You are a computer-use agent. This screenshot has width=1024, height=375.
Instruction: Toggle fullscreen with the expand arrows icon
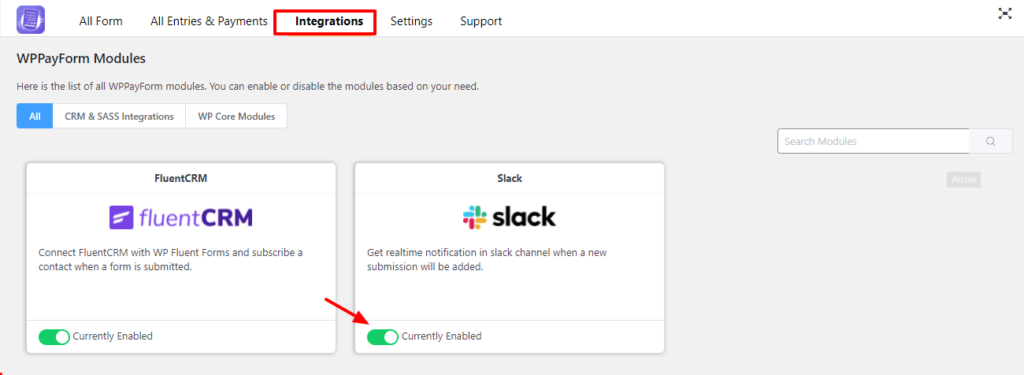click(x=1004, y=13)
